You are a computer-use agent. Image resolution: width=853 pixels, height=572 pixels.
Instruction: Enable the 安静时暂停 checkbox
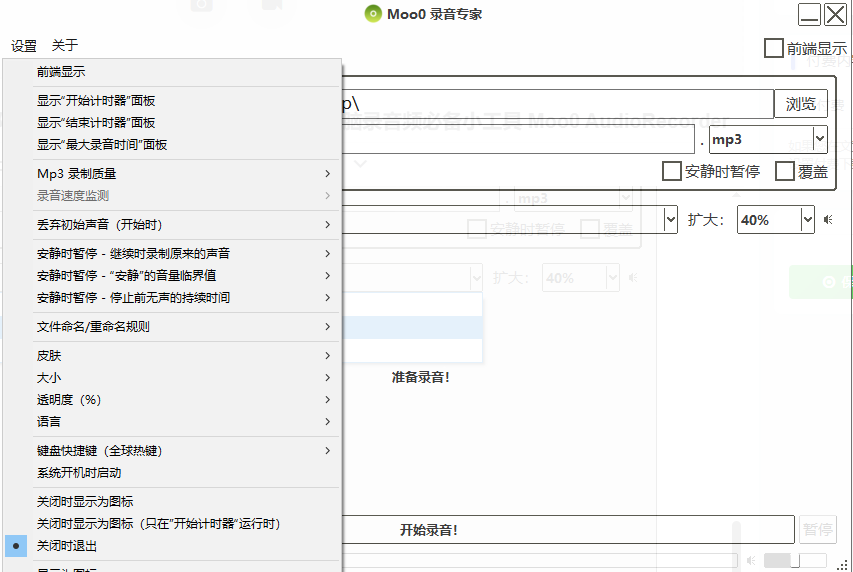coord(672,171)
